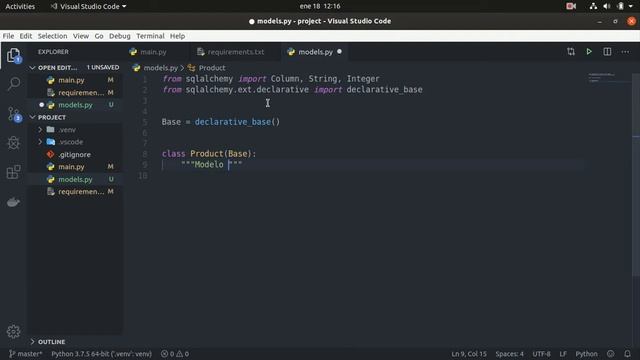Change indentation via Spaces: 4

click(509, 354)
